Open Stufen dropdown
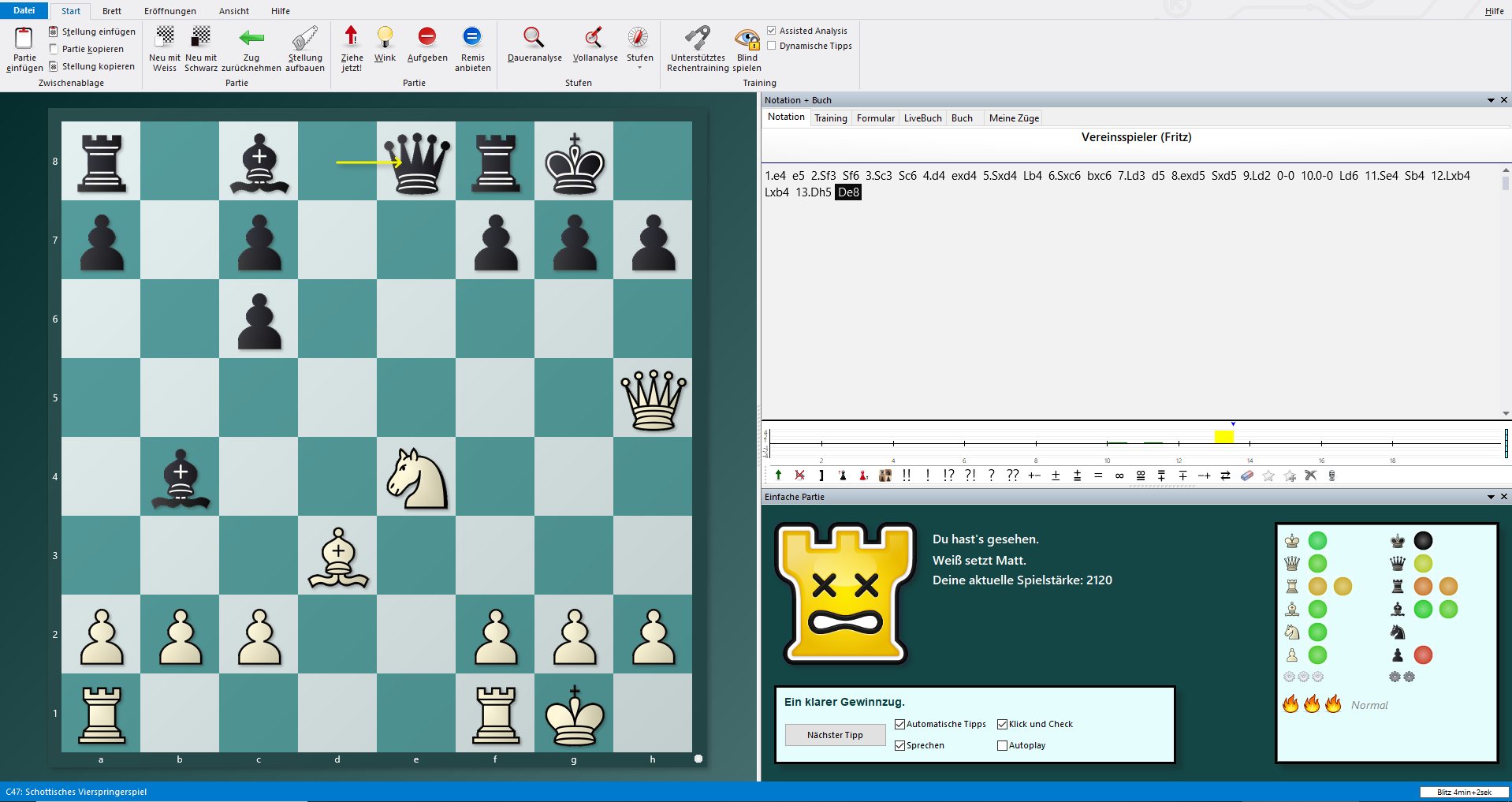Image resolution: width=1512 pixels, height=802 pixels. pos(639,48)
